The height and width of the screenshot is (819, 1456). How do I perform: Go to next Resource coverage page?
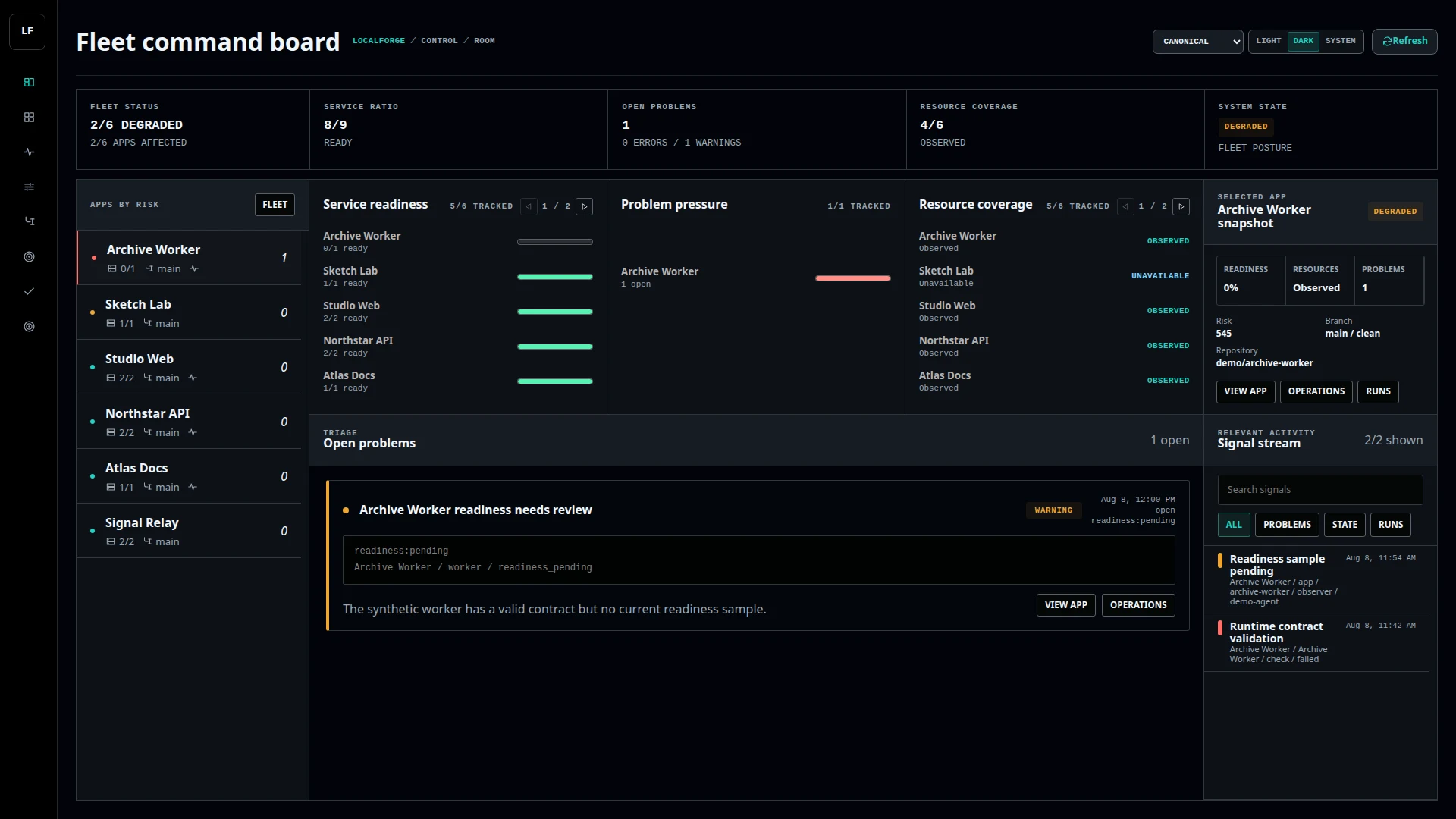pos(1181,206)
